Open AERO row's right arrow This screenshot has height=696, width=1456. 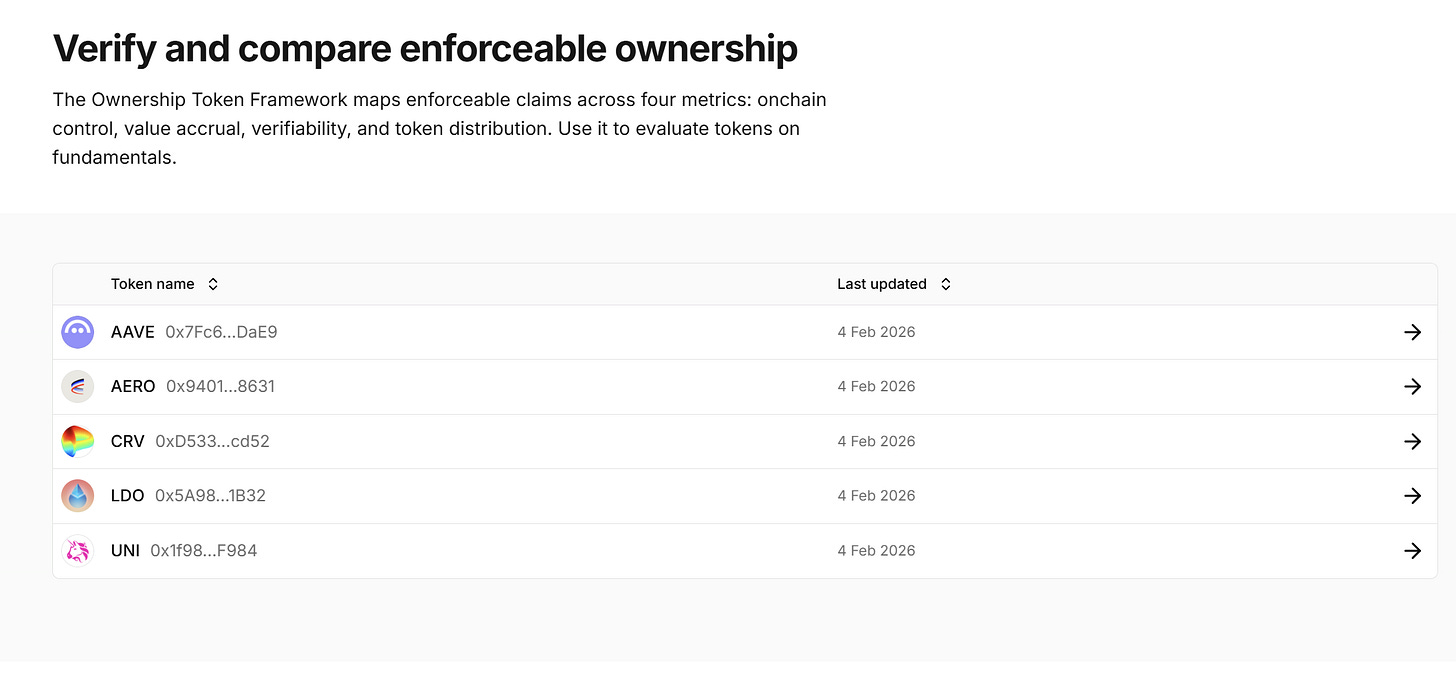click(1412, 386)
